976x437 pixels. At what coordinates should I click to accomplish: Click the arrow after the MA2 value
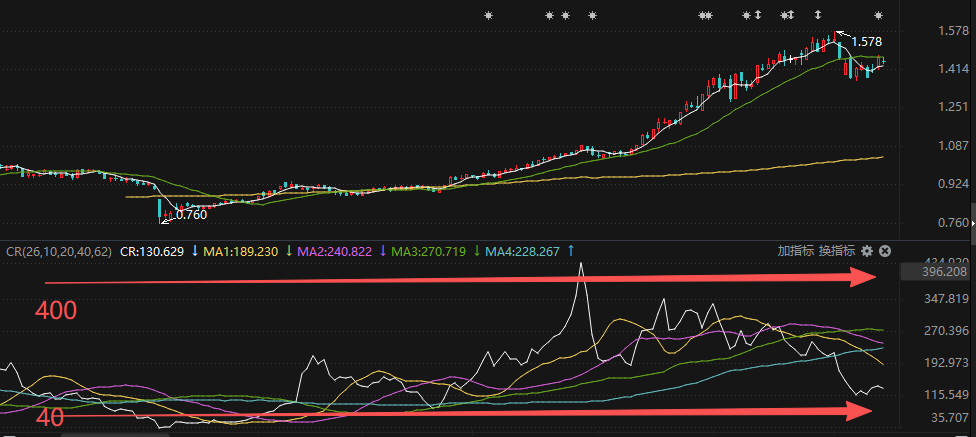pyautogui.click(x=382, y=251)
